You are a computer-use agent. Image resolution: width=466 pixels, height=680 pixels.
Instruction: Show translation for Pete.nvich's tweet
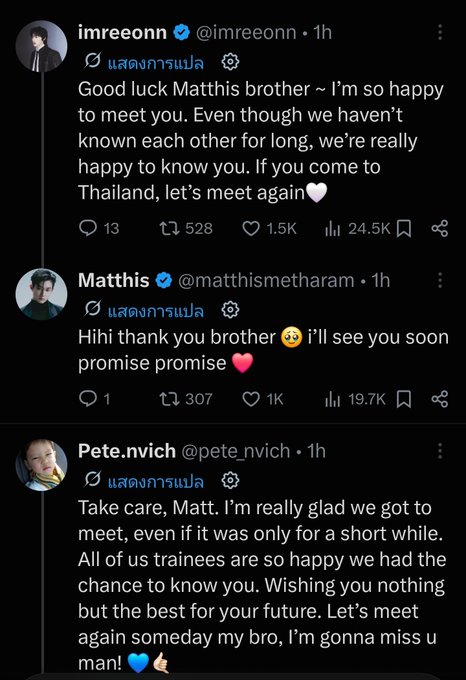pyautogui.click(x=156, y=481)
